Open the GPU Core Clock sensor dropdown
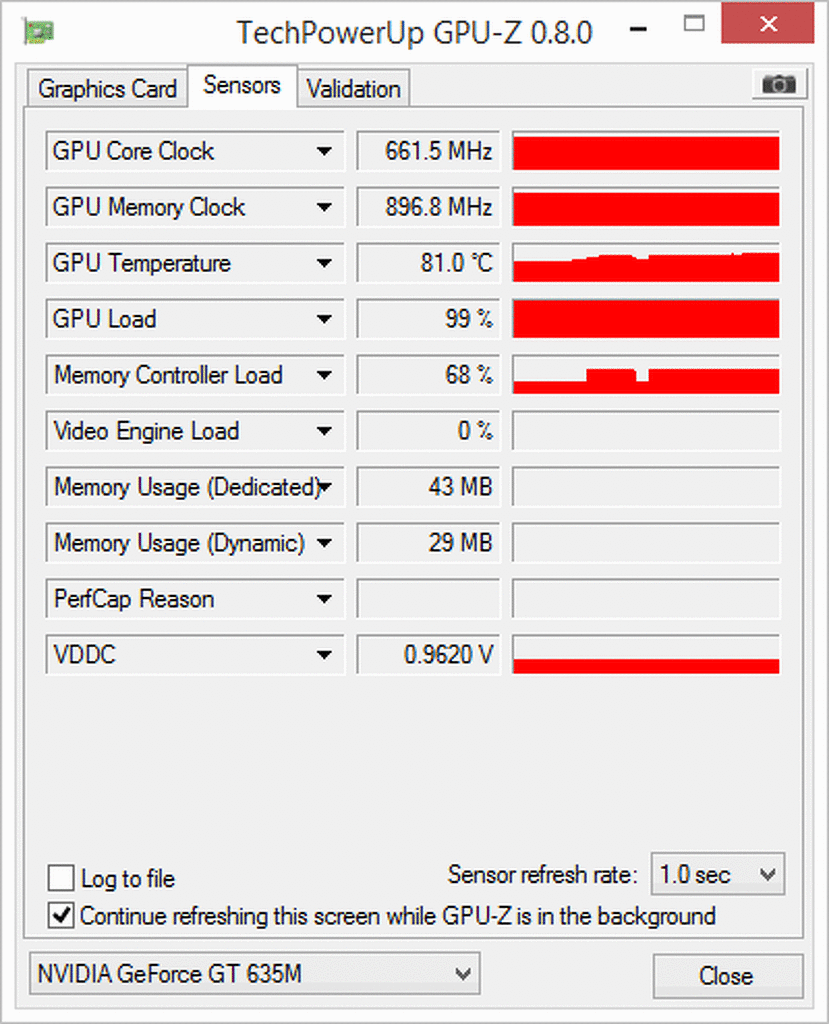 click(323, 152)
